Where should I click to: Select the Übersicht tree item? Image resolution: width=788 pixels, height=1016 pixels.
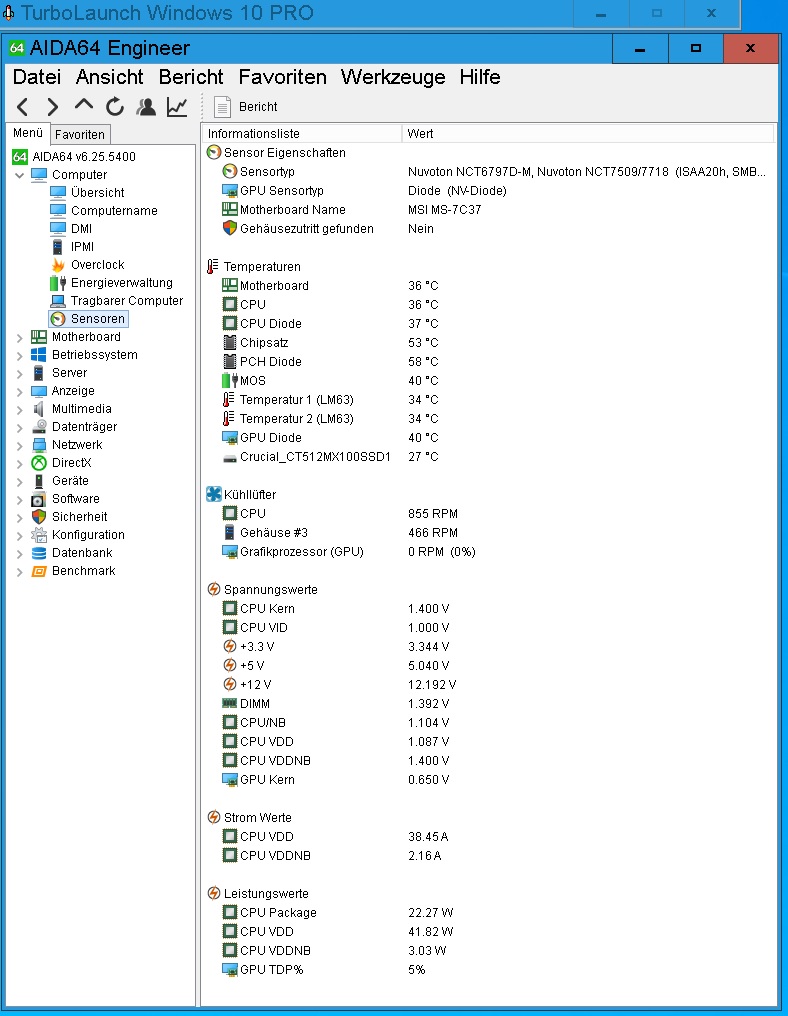87,192
